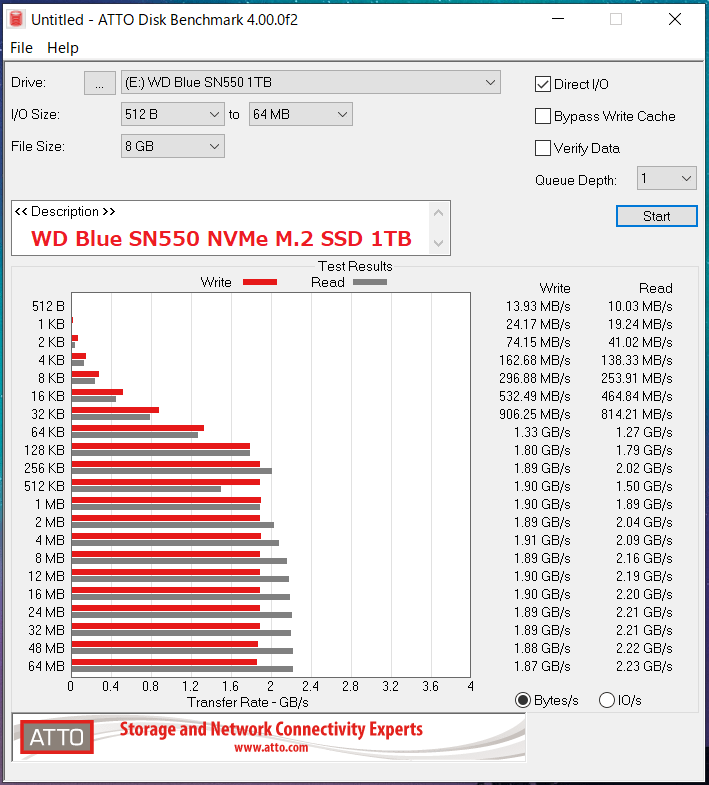This screenshot has width=709, height=785.
Task: Click the gray Read legend swatch
Action: [x=370, y=282]
